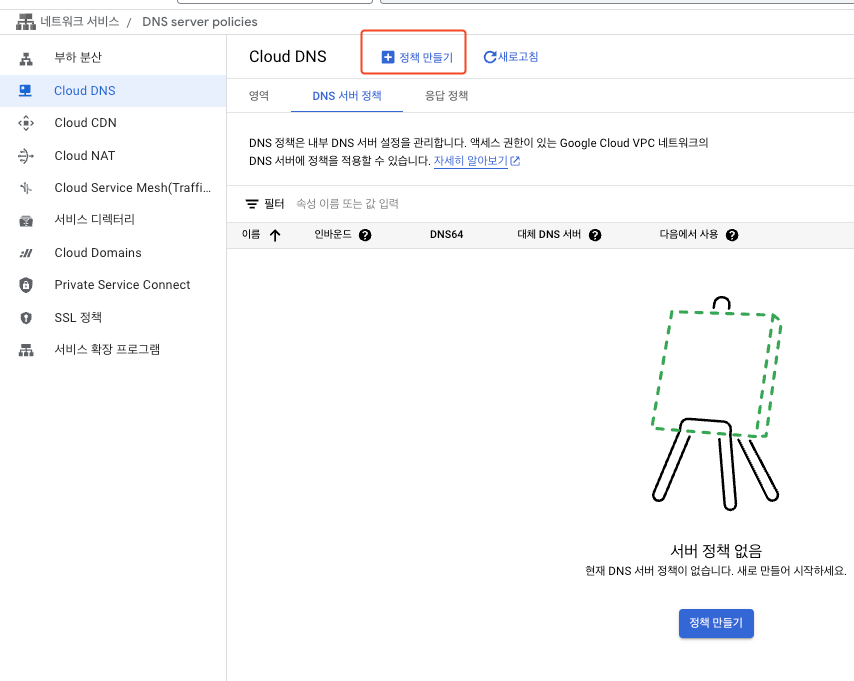Click the DNS64 column header
Screen dimensions: 854x681
(447, 235)
